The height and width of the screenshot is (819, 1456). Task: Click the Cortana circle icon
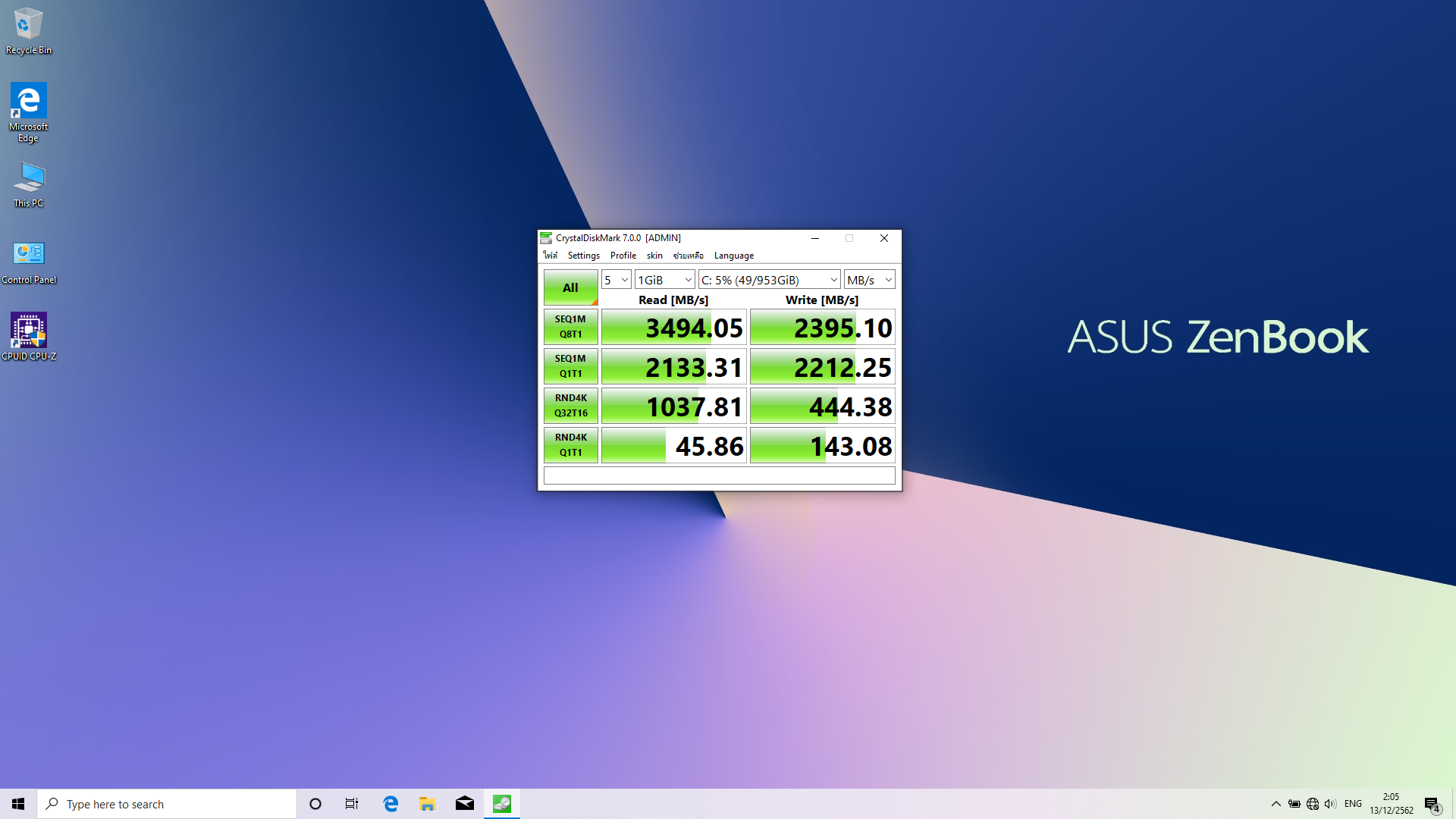coord(315,804)
